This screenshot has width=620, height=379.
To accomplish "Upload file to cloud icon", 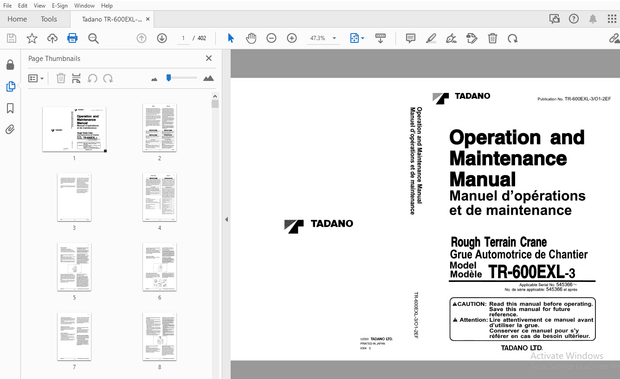I will pos(52,38).
